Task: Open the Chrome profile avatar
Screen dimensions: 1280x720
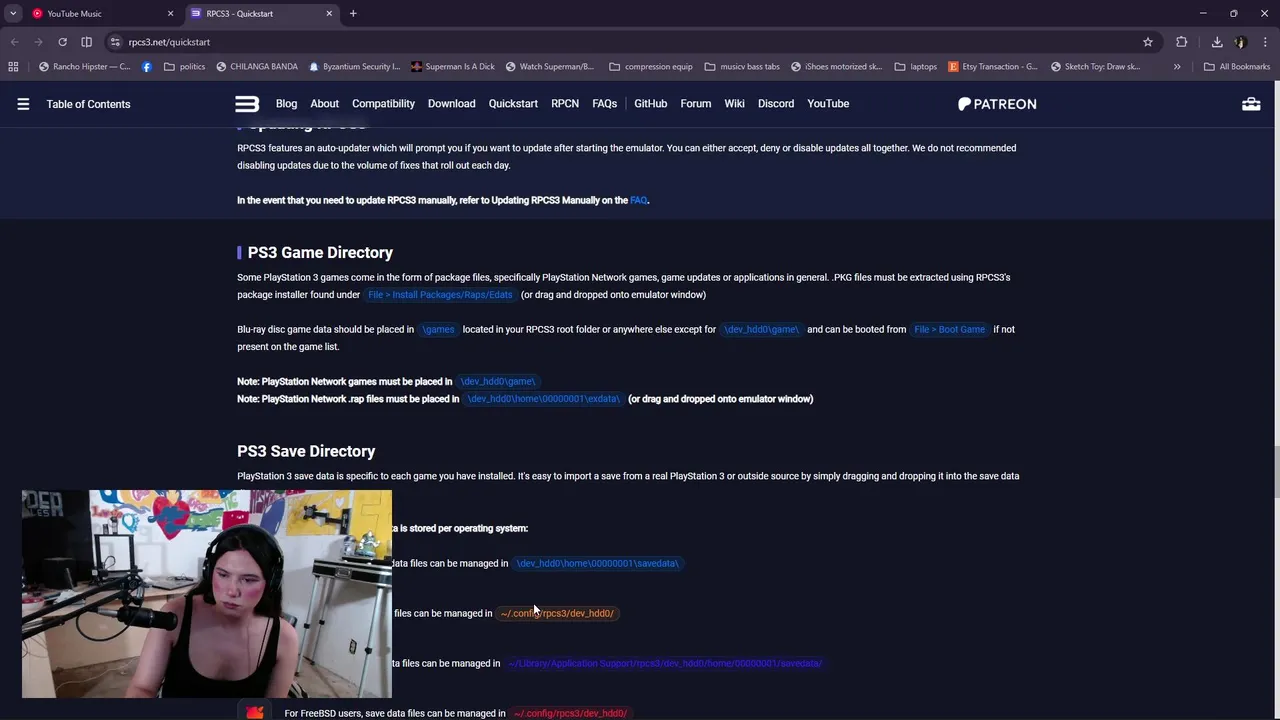Action: pyautogui.click(x=1241, y=42)
